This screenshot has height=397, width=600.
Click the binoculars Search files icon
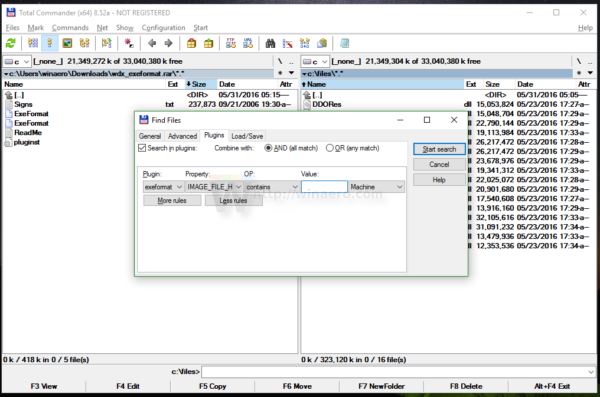click(x=270, y=43)
